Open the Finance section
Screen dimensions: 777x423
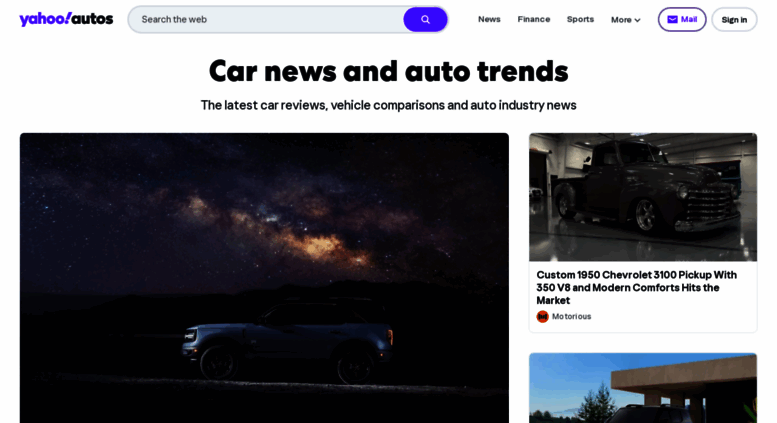534,19
